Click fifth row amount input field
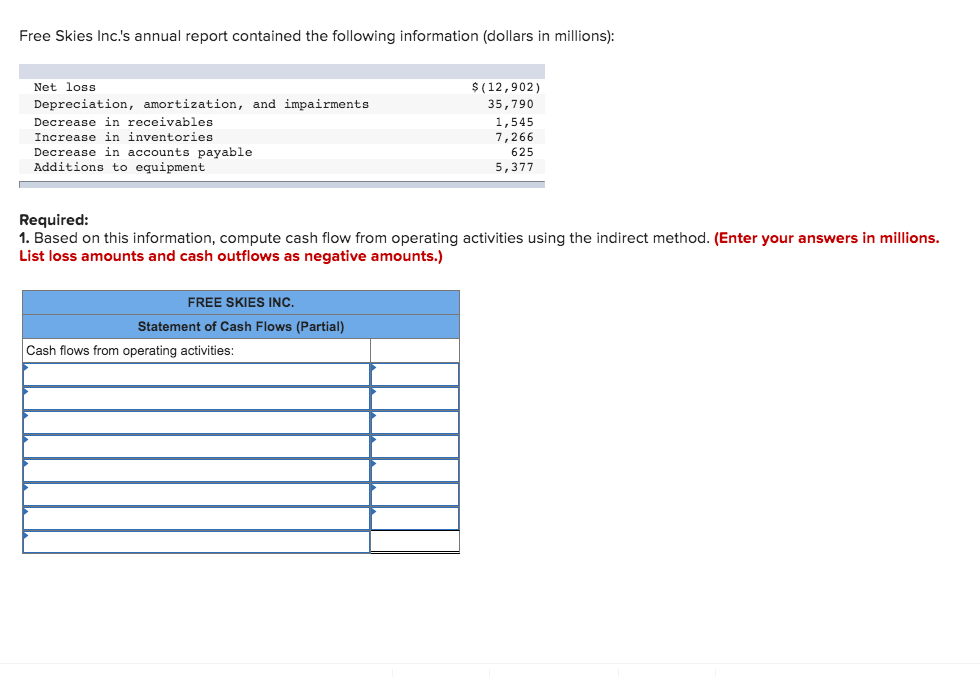The image size is (980, 677). point(415,470)
